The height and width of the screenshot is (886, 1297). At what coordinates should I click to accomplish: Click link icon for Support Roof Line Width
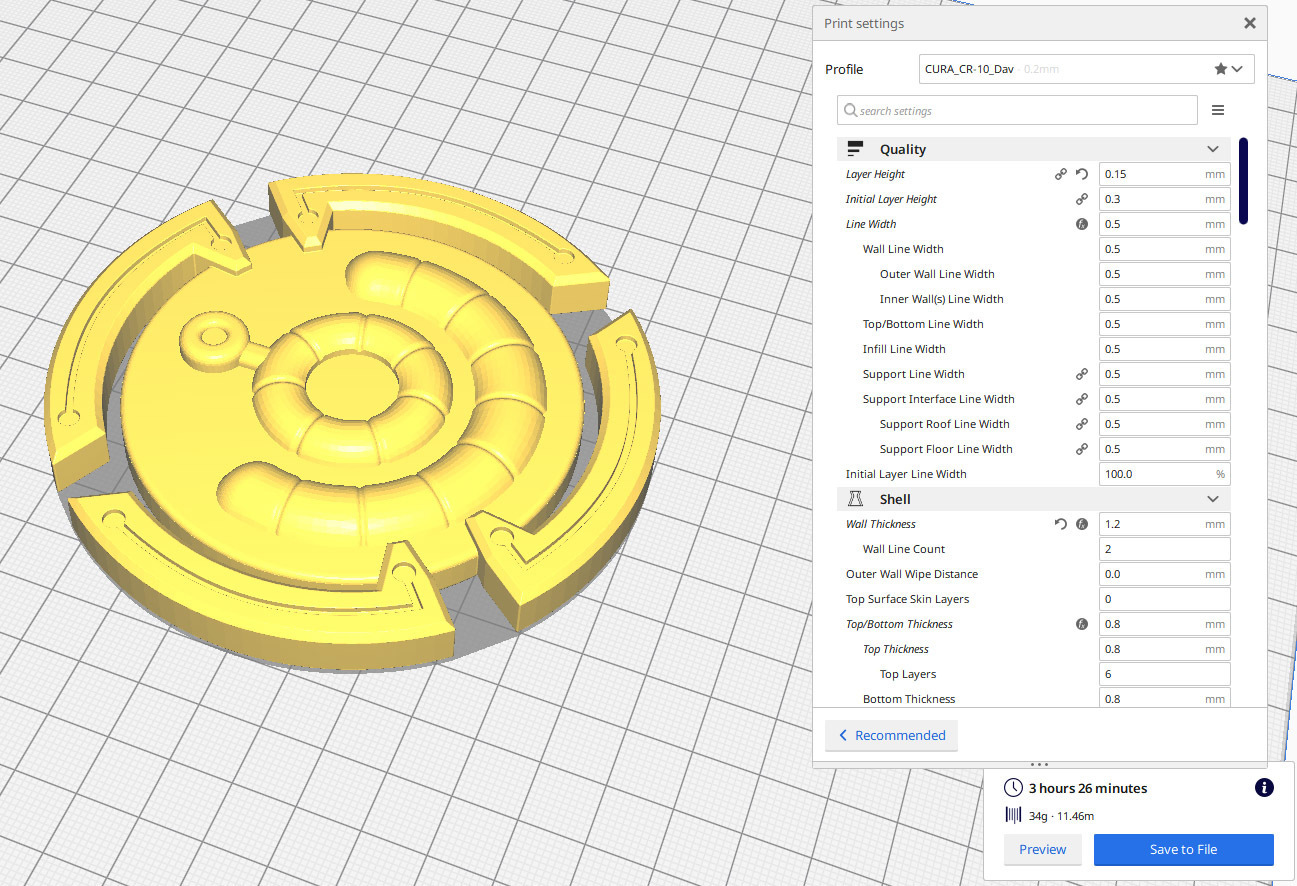tap(1081, 424)
